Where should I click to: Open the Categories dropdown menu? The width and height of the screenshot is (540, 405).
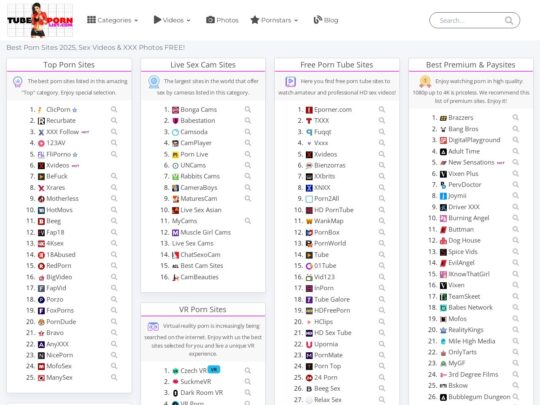coord(113,20)
